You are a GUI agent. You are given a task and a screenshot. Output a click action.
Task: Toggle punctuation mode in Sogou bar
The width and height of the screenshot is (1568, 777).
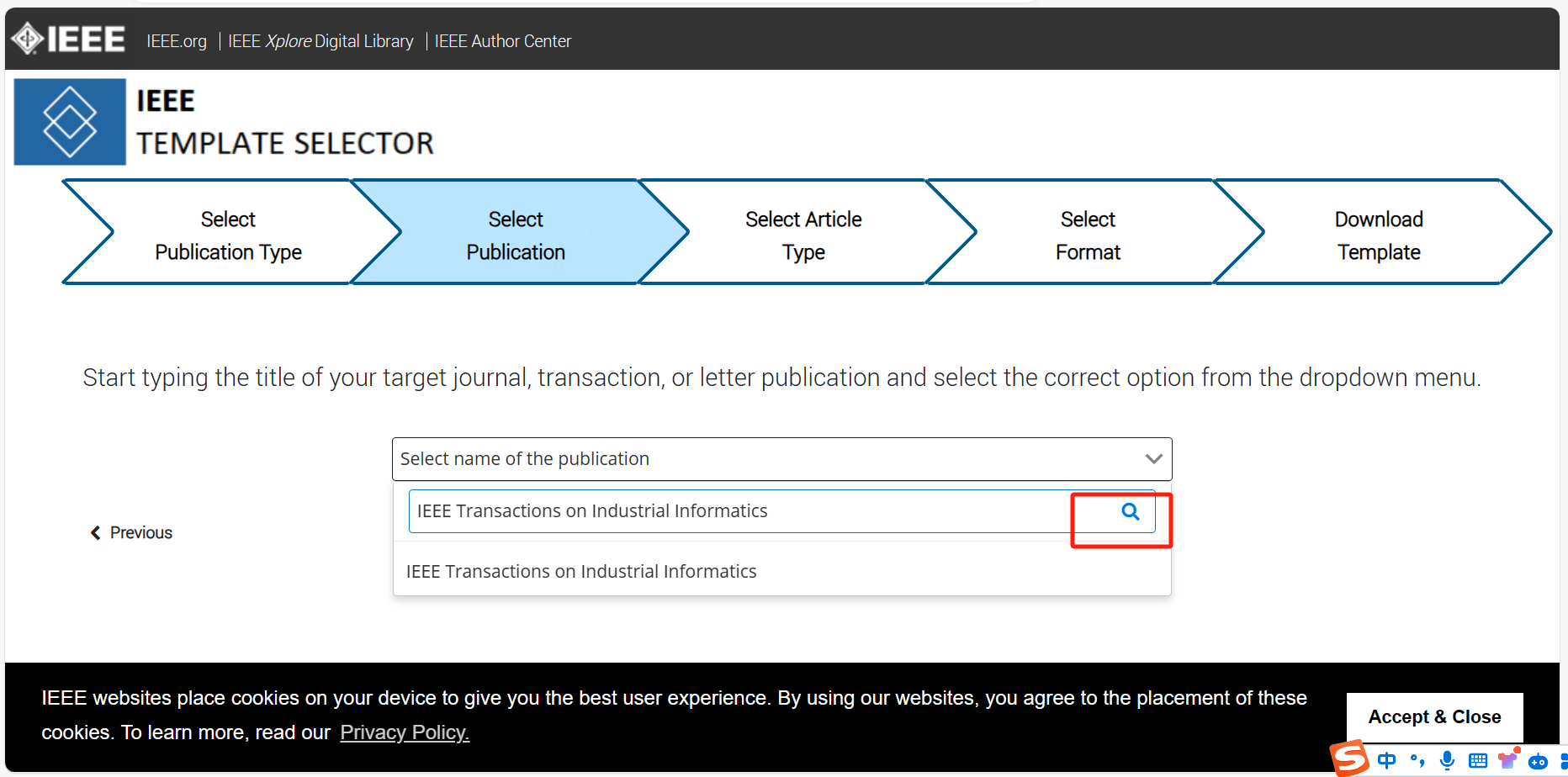pyautogui.click(x=1417, y=761)
